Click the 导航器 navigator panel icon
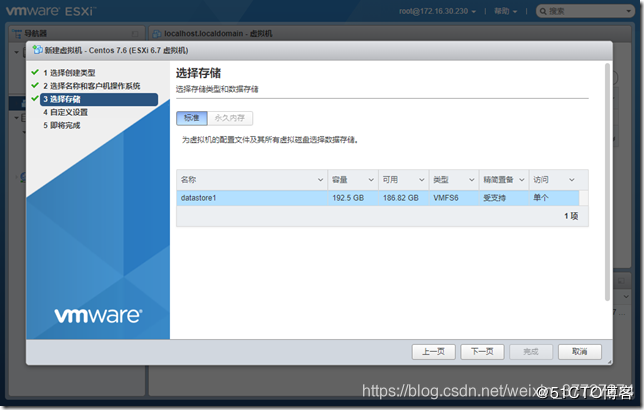The image size is (644, 410). pyautogui.click(x=18, y=33)
